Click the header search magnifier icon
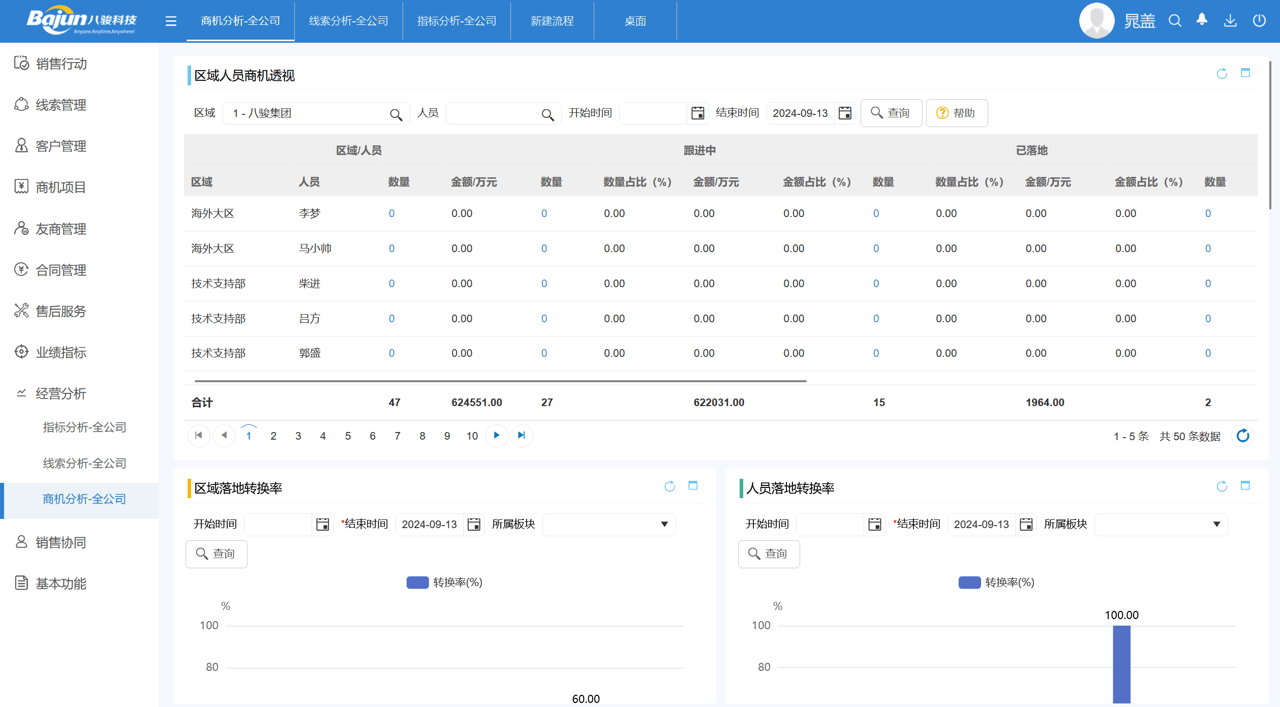 [x=1175, y=21]
